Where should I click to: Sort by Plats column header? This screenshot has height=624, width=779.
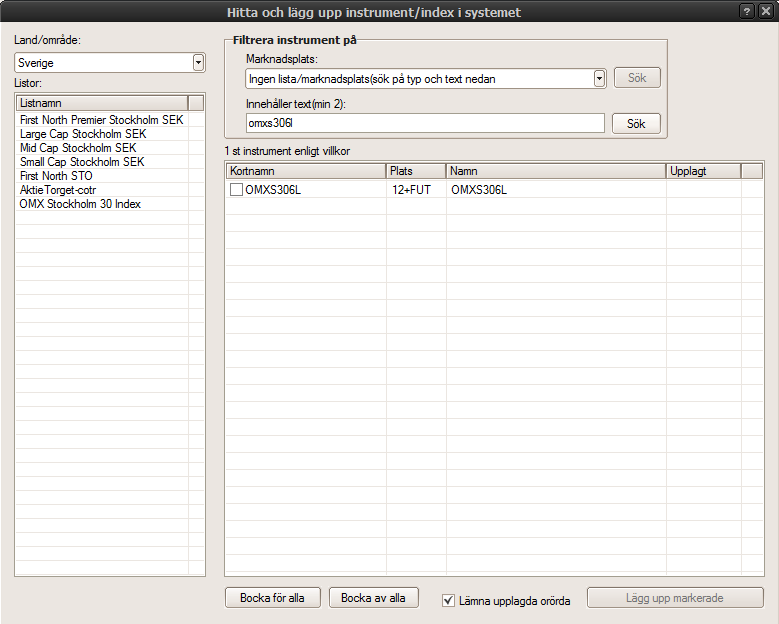[x=415, y=171]
